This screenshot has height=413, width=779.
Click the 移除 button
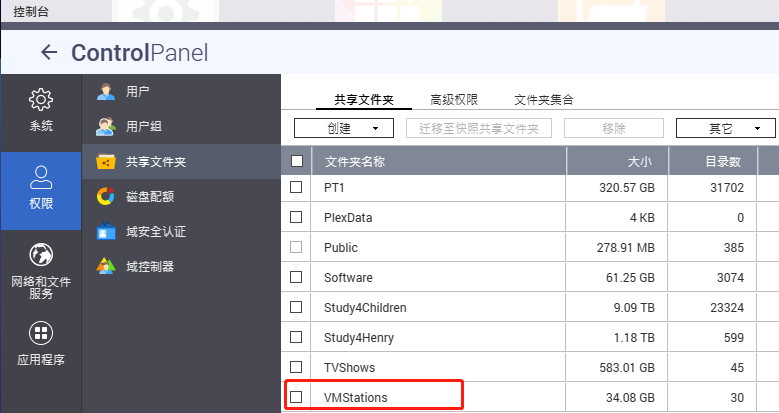614,128
